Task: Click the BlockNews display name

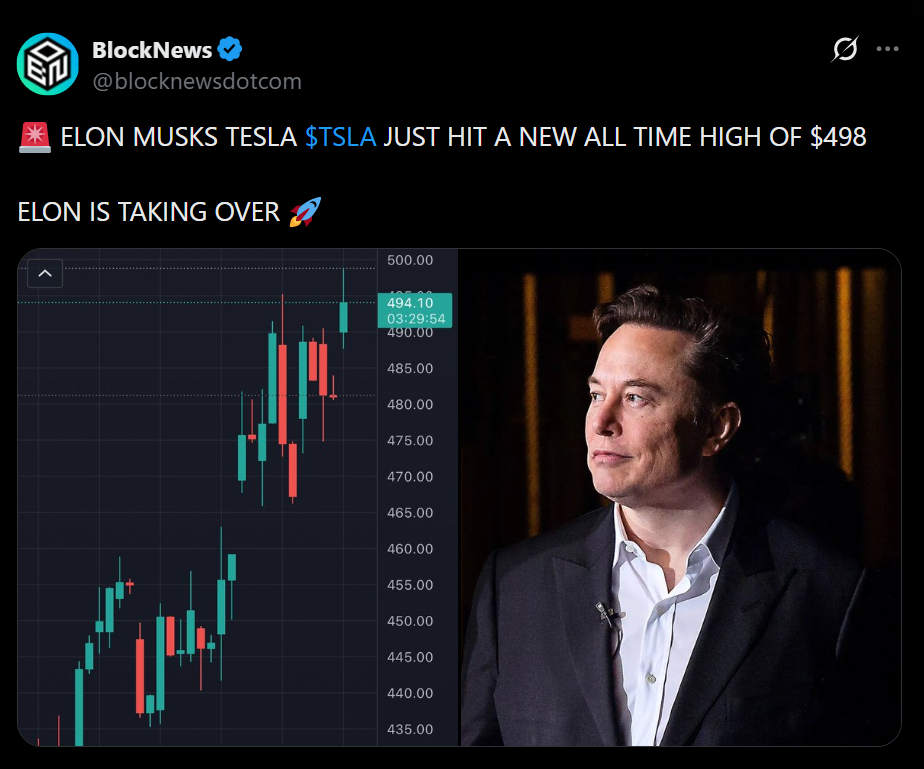Action: point(152,49)
